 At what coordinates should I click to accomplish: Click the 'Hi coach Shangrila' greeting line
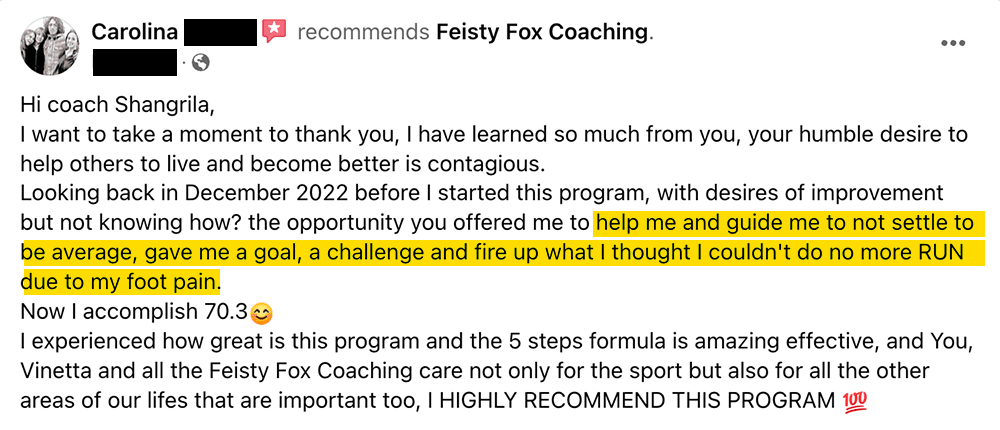tap(117, 106)
